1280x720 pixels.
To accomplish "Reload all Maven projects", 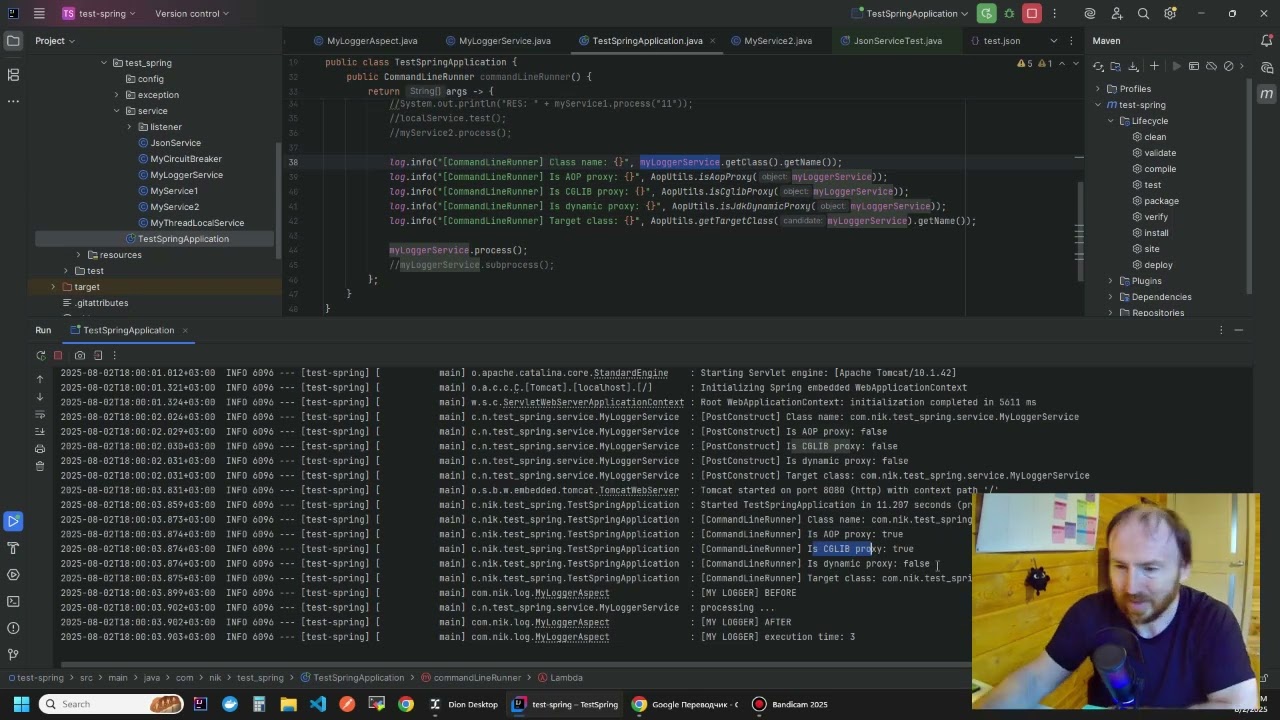I will [1098, 66].
